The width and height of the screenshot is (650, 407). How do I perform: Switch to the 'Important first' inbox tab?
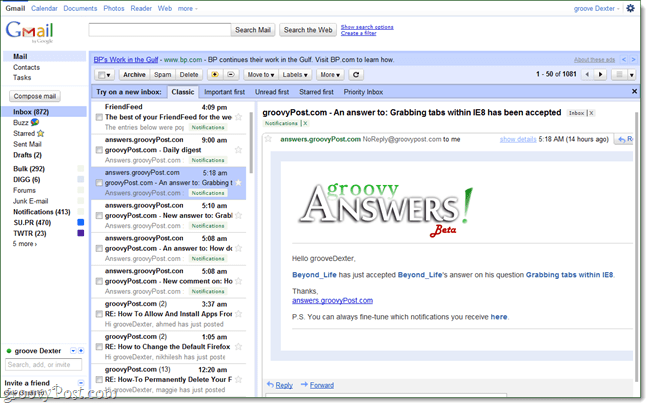click(x=224, y=92)
